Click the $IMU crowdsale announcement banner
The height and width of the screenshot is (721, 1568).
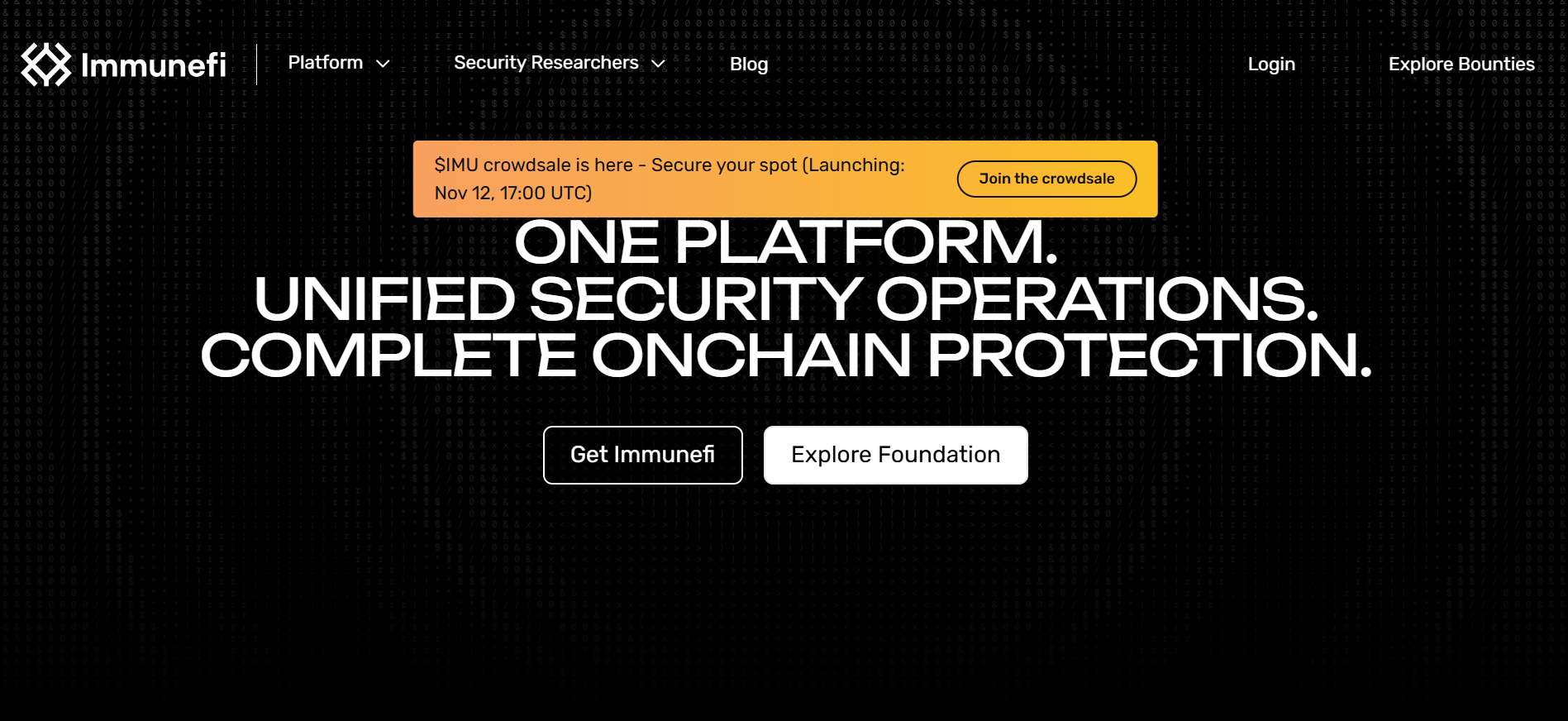[x=670, y=179]
